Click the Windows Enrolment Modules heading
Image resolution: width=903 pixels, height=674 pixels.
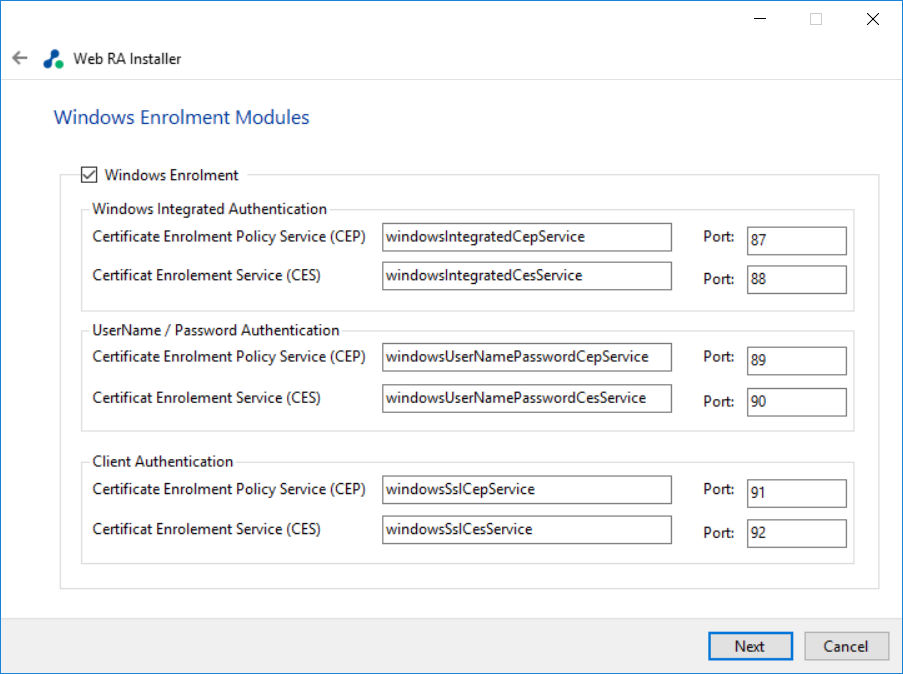pos(181,118)
